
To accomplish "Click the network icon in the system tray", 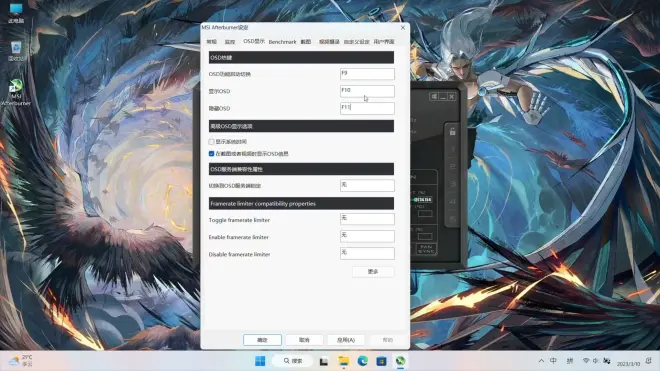I will pyautogui.click(x=586, y=361).
